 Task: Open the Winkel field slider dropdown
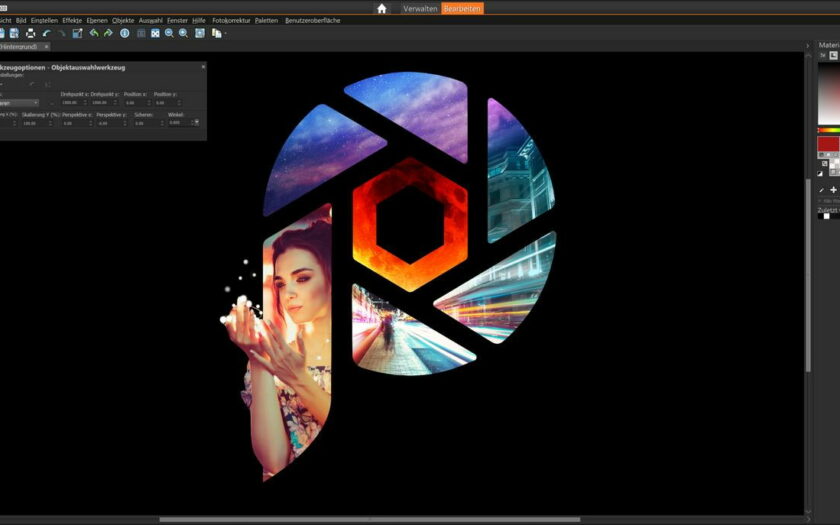pyautogui.click(x=197, y=123)
